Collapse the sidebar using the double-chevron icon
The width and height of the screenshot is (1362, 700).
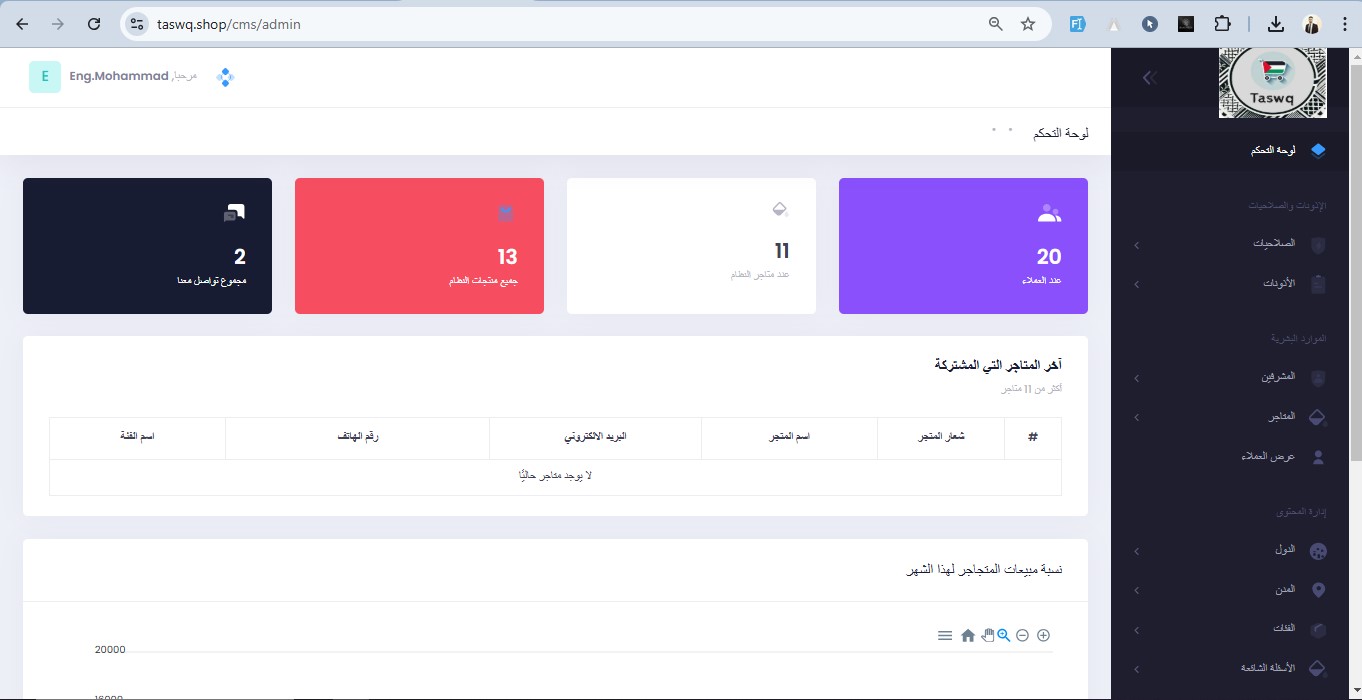pyautogui.click(x=1149, y=77)
